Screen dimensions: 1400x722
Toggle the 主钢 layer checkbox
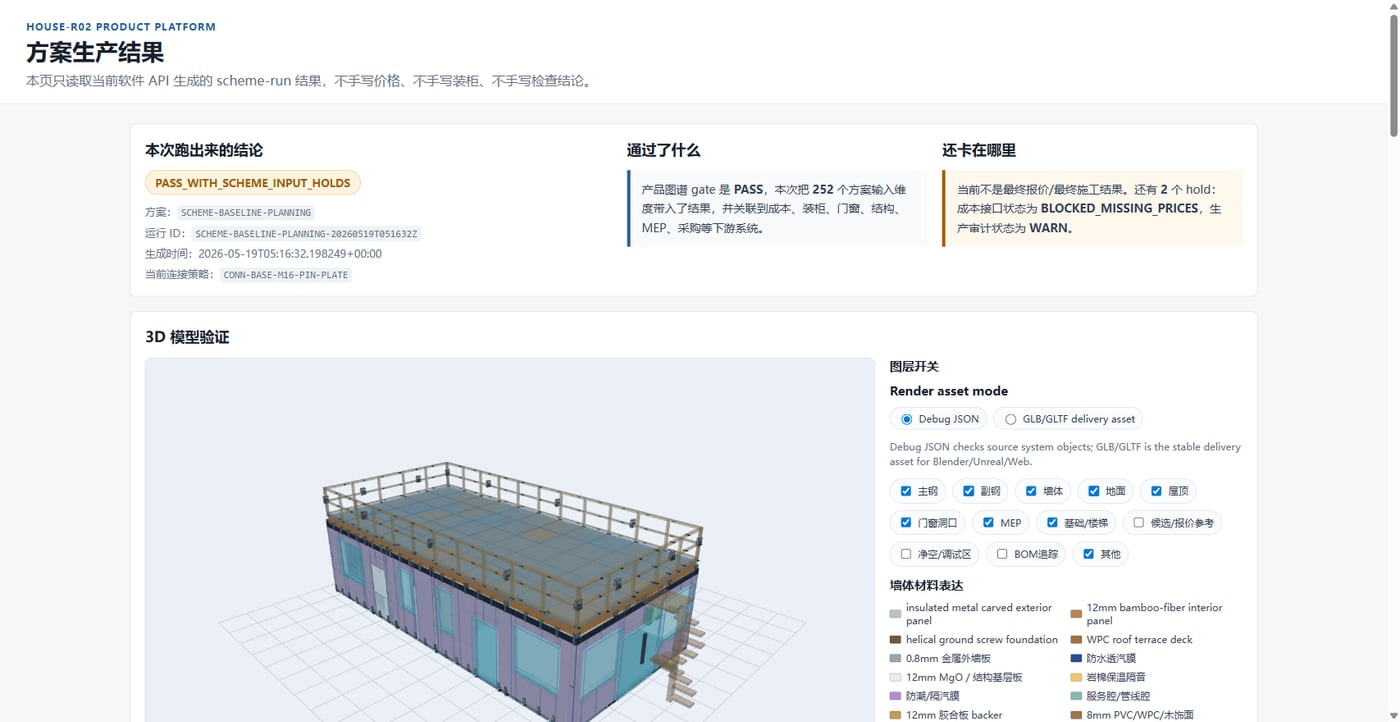[x=906, y=491]
